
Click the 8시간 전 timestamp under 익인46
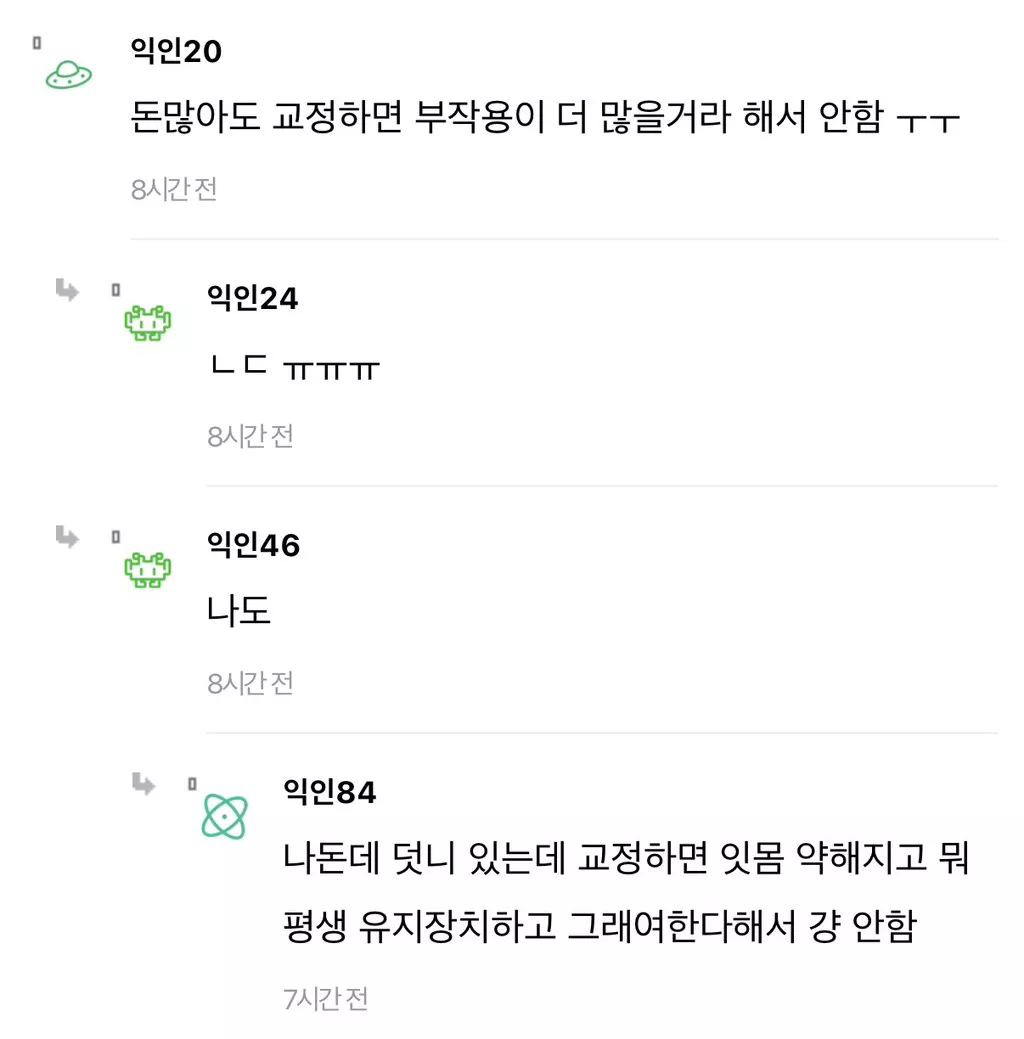[x=250, y=683]
